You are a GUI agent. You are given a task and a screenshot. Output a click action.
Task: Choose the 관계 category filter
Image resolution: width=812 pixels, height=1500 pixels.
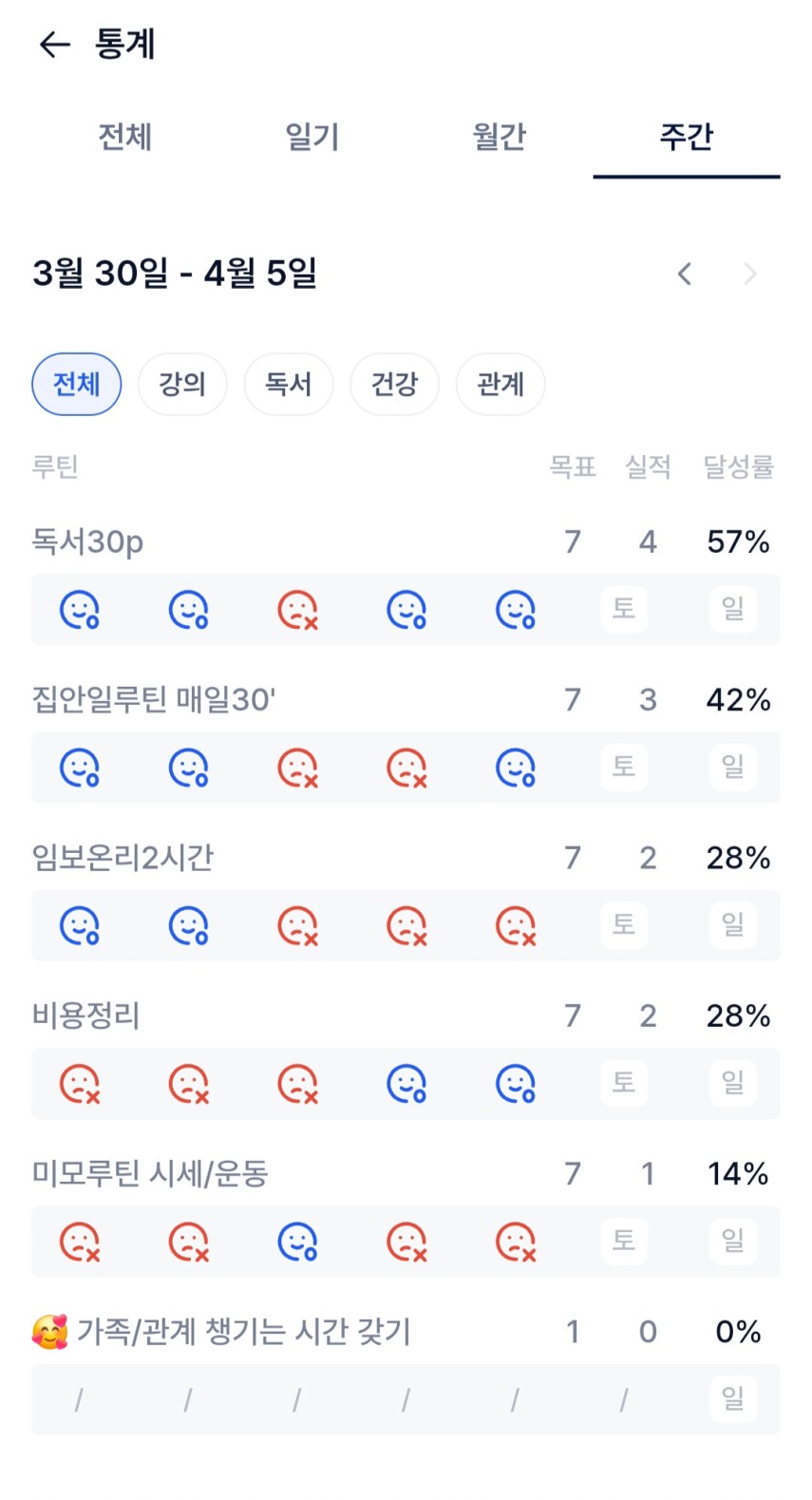pos(500,384)
